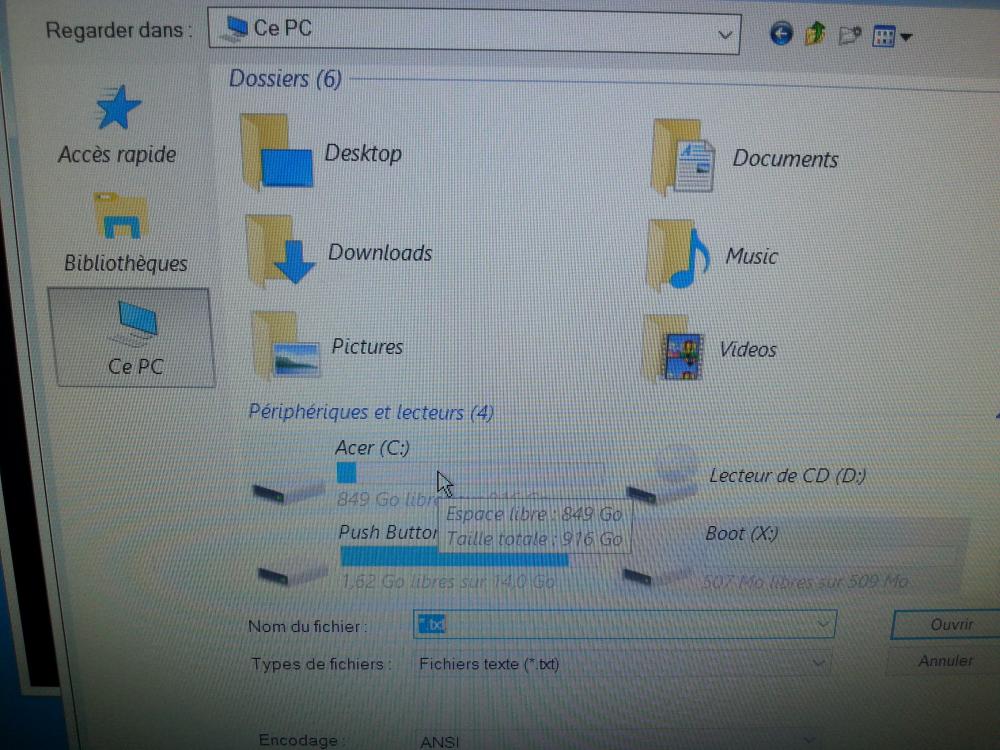Select Accès rapide star icon
This screenshot has height=750, width=1000.
tap(117, 107)
